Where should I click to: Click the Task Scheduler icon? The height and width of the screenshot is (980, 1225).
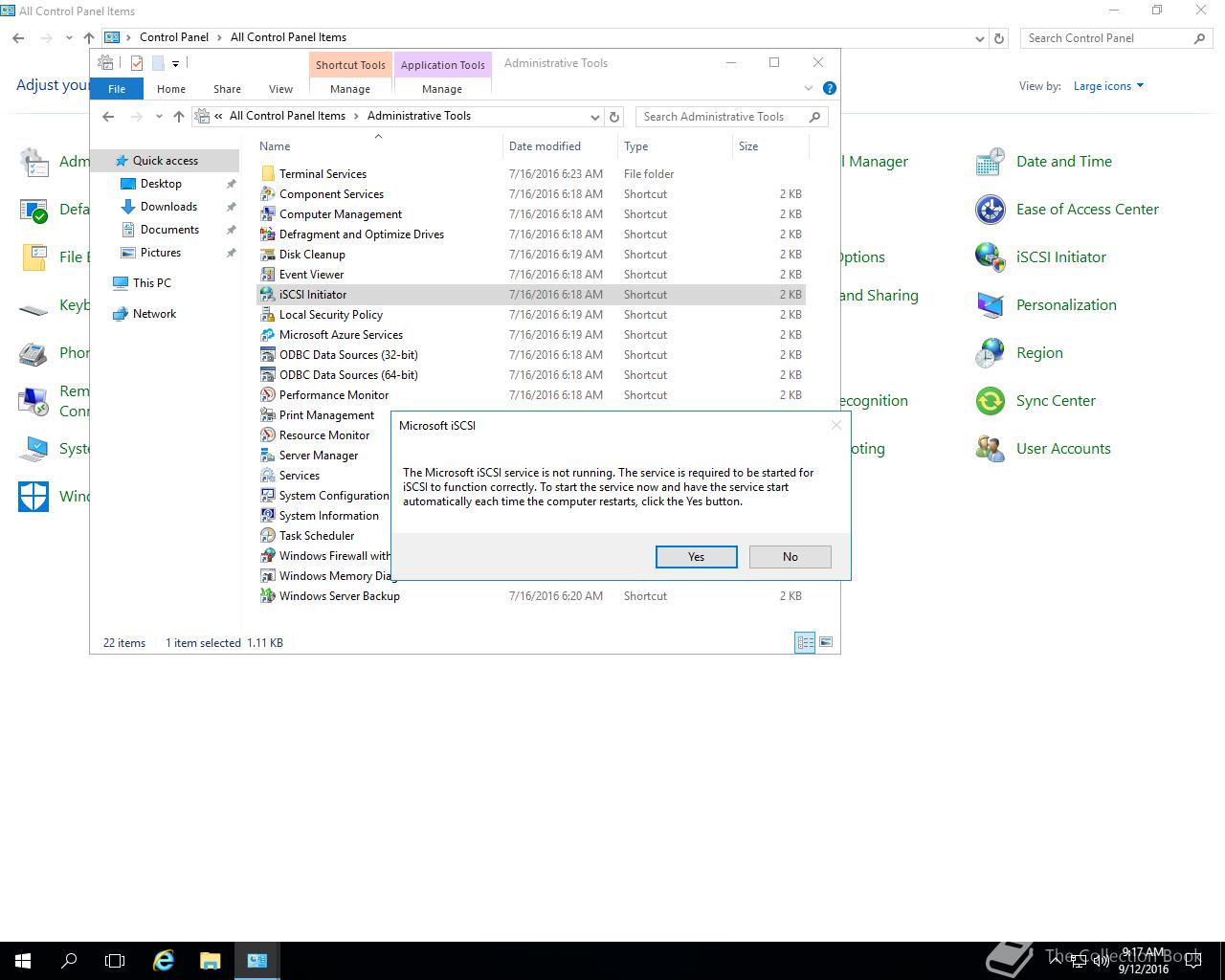tap(268, 536)
